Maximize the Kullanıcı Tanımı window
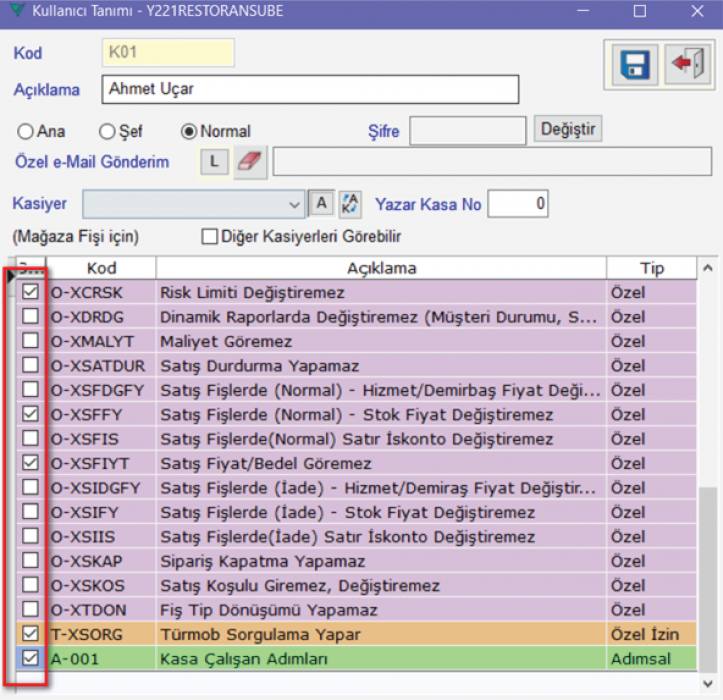Viewport: 723px width, 700px height. click(x=640, y=12)
